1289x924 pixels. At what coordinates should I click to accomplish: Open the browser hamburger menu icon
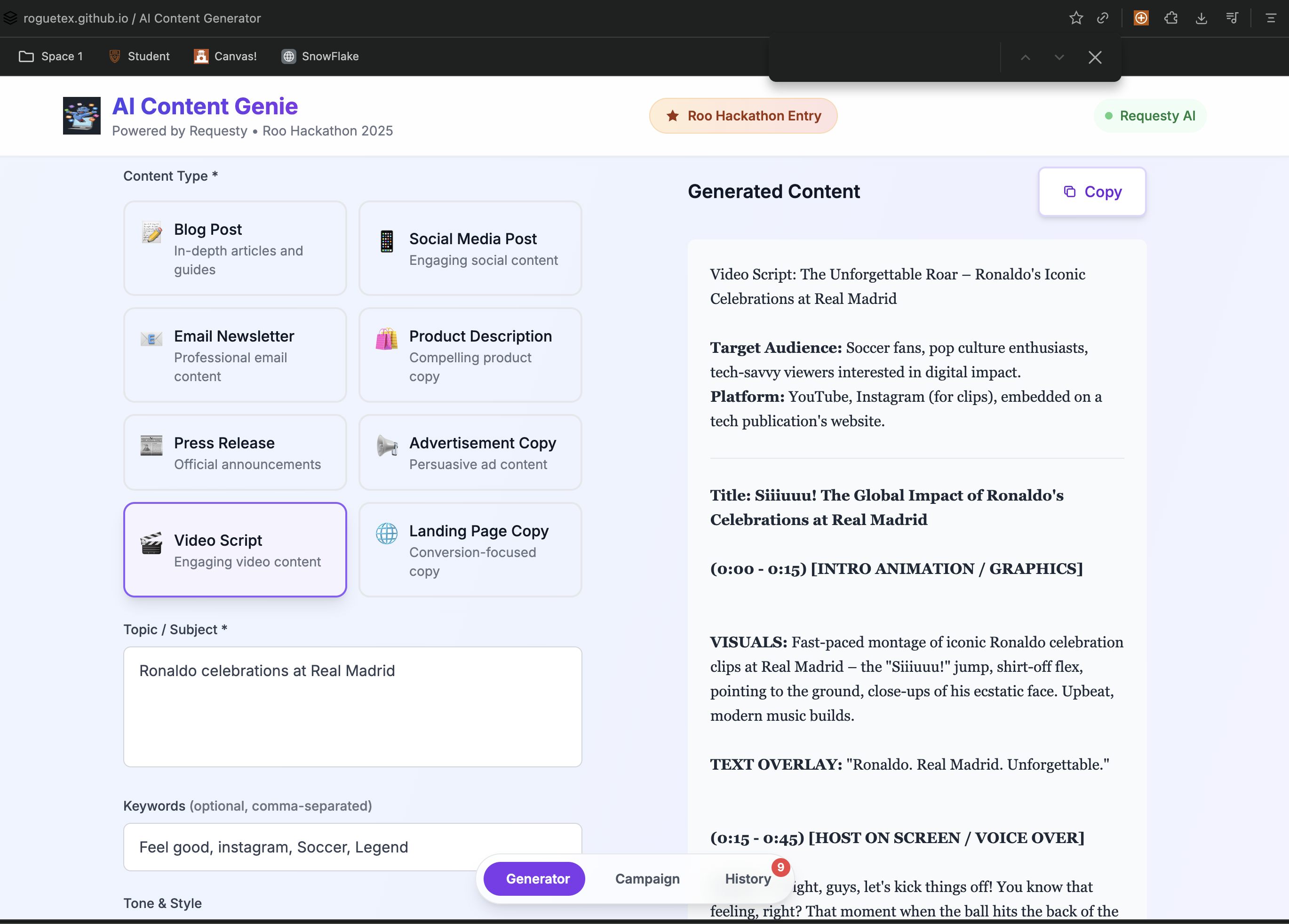point(1271,18)
